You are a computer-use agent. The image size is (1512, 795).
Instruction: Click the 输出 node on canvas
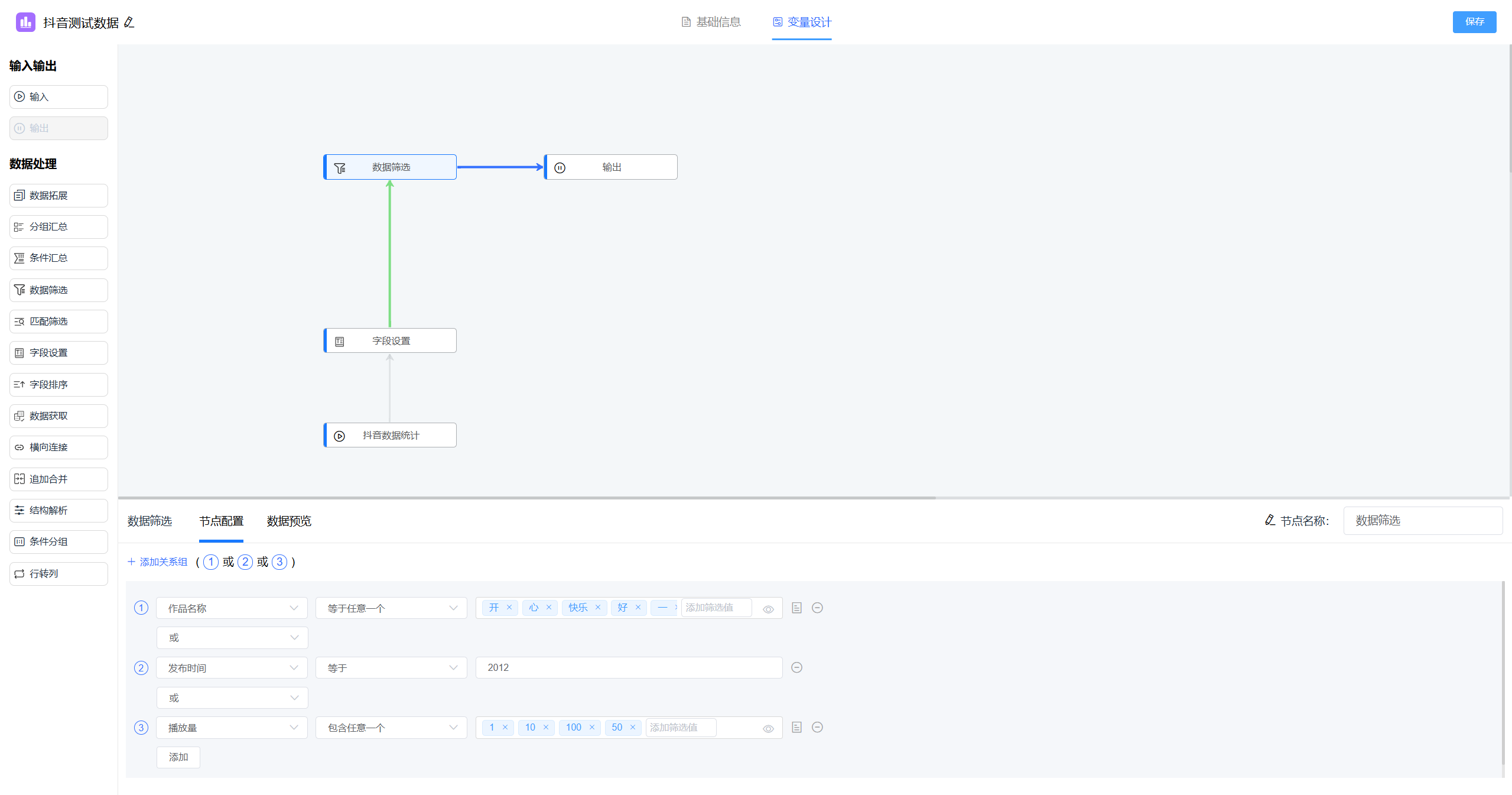point(610,167)
